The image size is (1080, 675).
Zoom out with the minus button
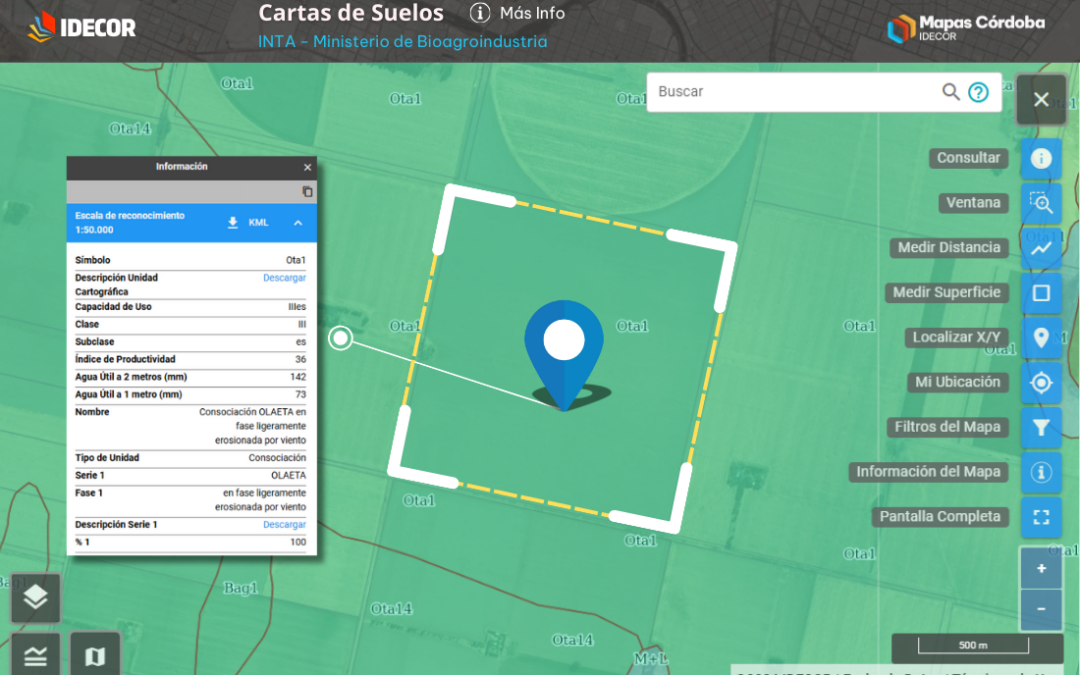click(1041, 610)
